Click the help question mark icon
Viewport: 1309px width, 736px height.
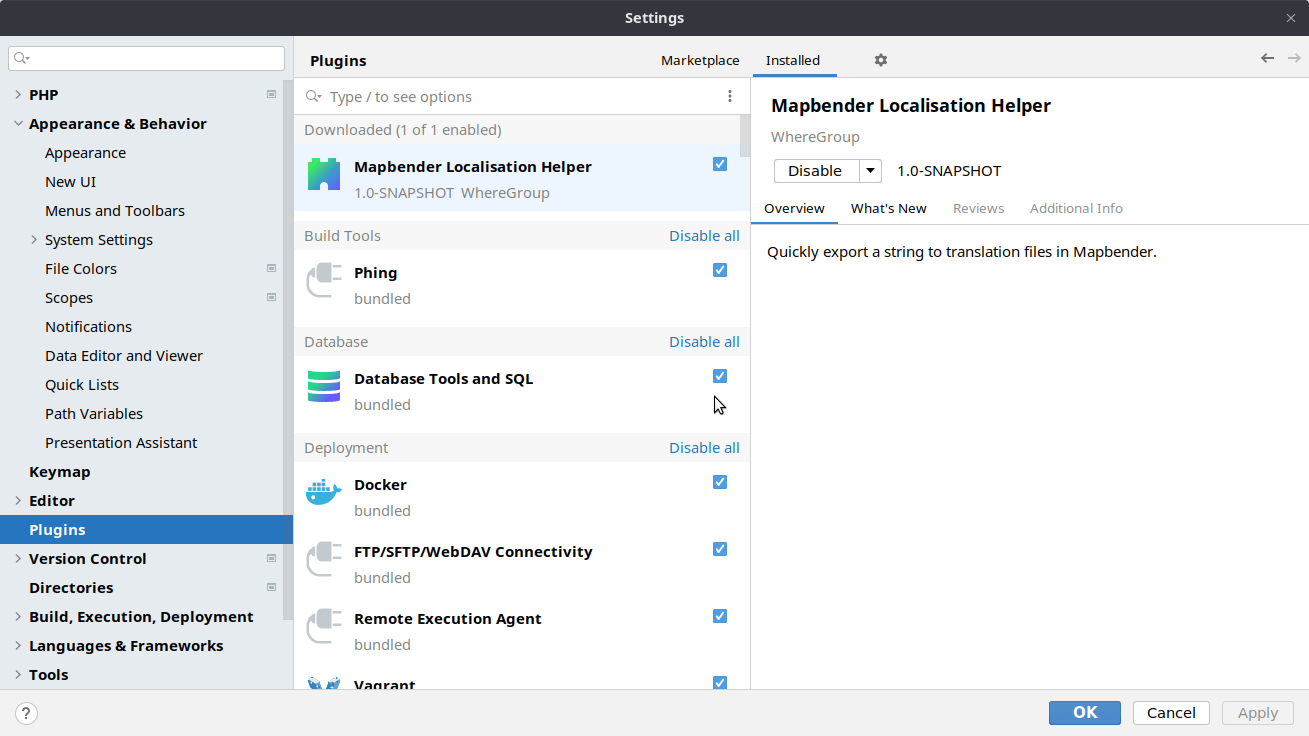click(25, 713)
